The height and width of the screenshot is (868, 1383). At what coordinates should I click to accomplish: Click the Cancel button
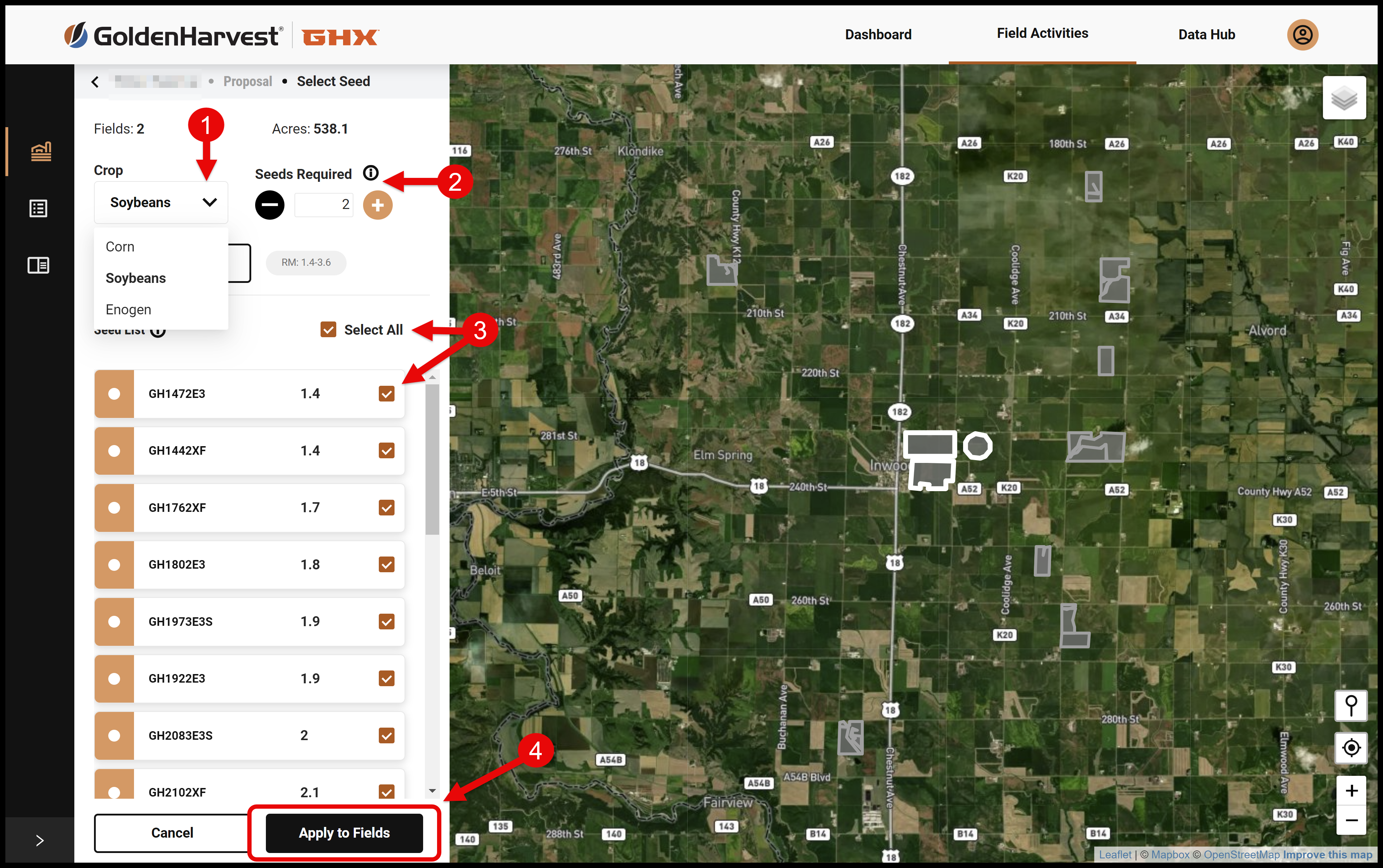tap(172, 833)
